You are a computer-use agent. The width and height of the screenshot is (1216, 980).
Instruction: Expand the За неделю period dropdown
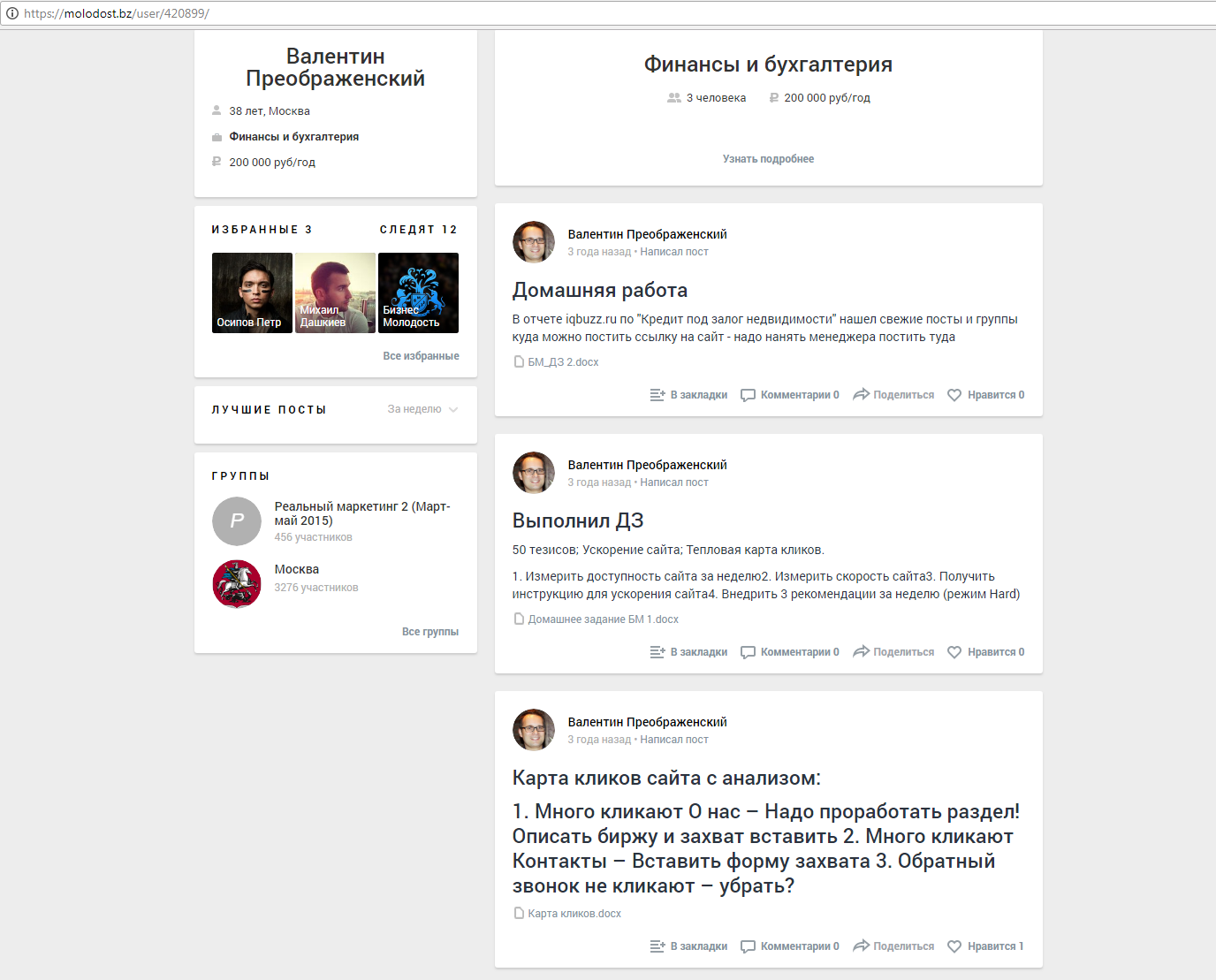[x=422, y=409]
